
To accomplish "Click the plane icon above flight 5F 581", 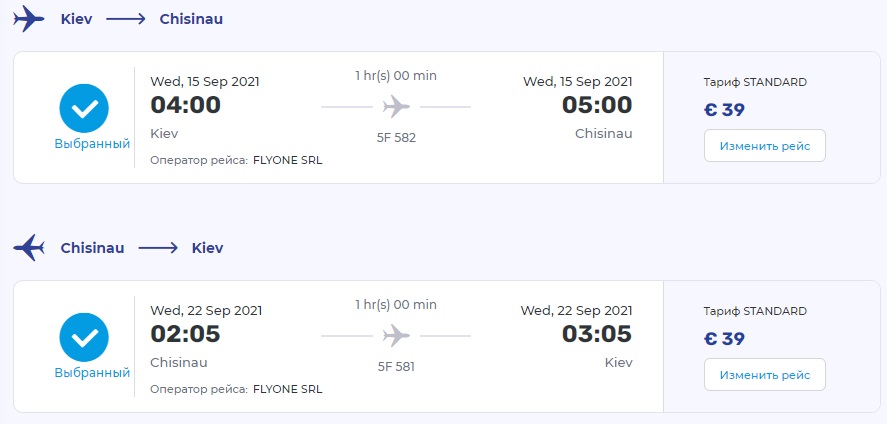I will [396, 335].
